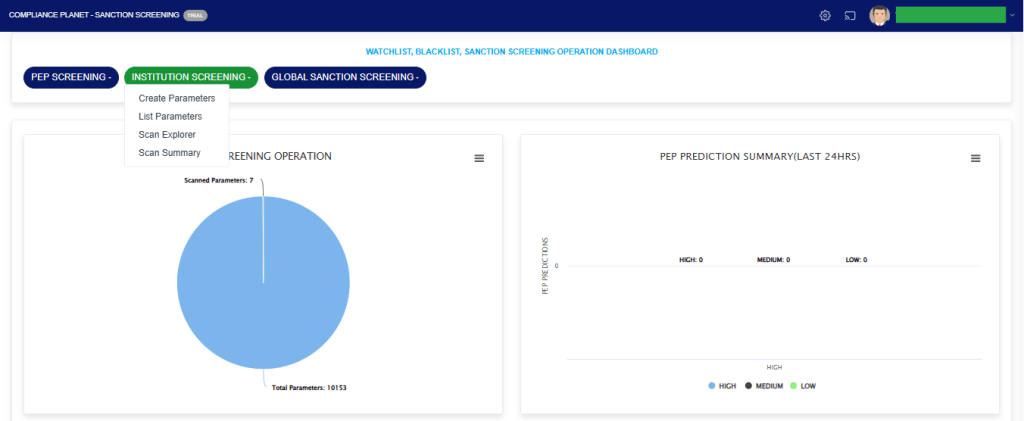Choose List Parameters menu entry
Viewport: 1024px width, 421px height.
point(170,116)
